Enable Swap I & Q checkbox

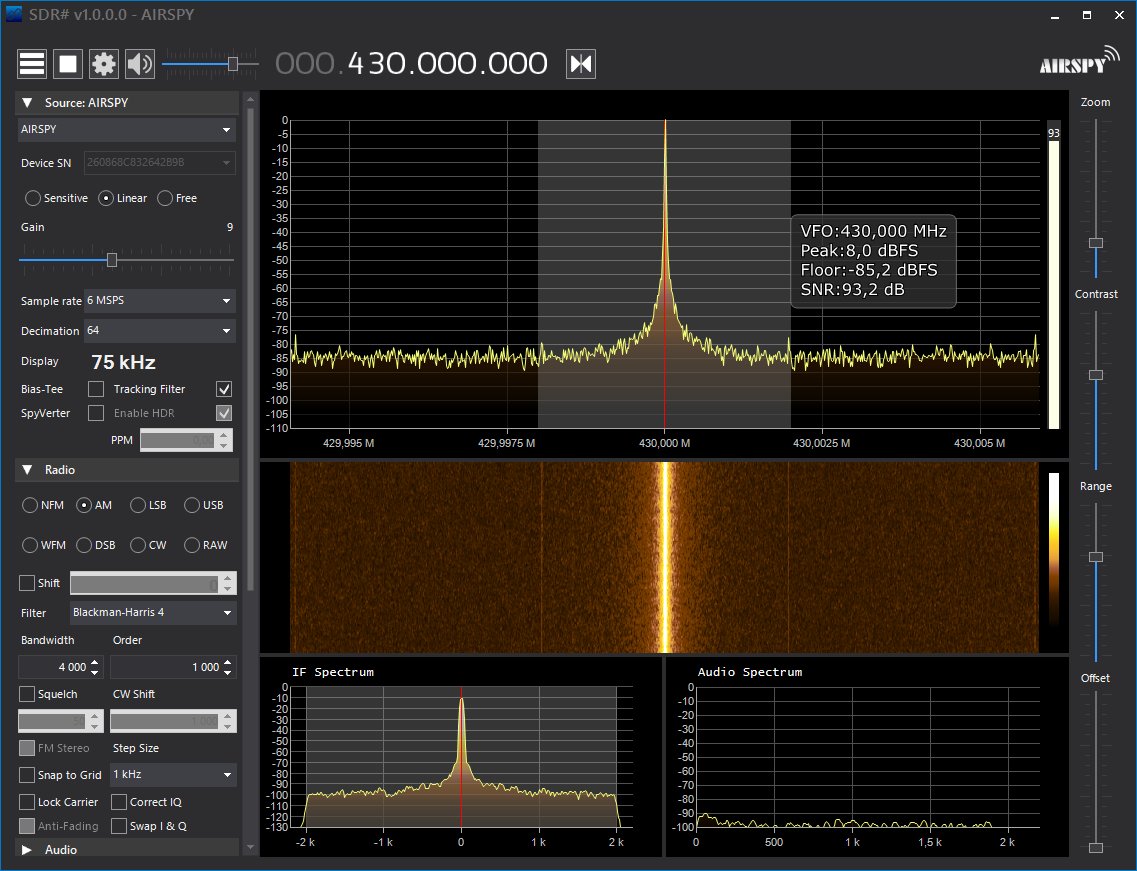(119, 826)
